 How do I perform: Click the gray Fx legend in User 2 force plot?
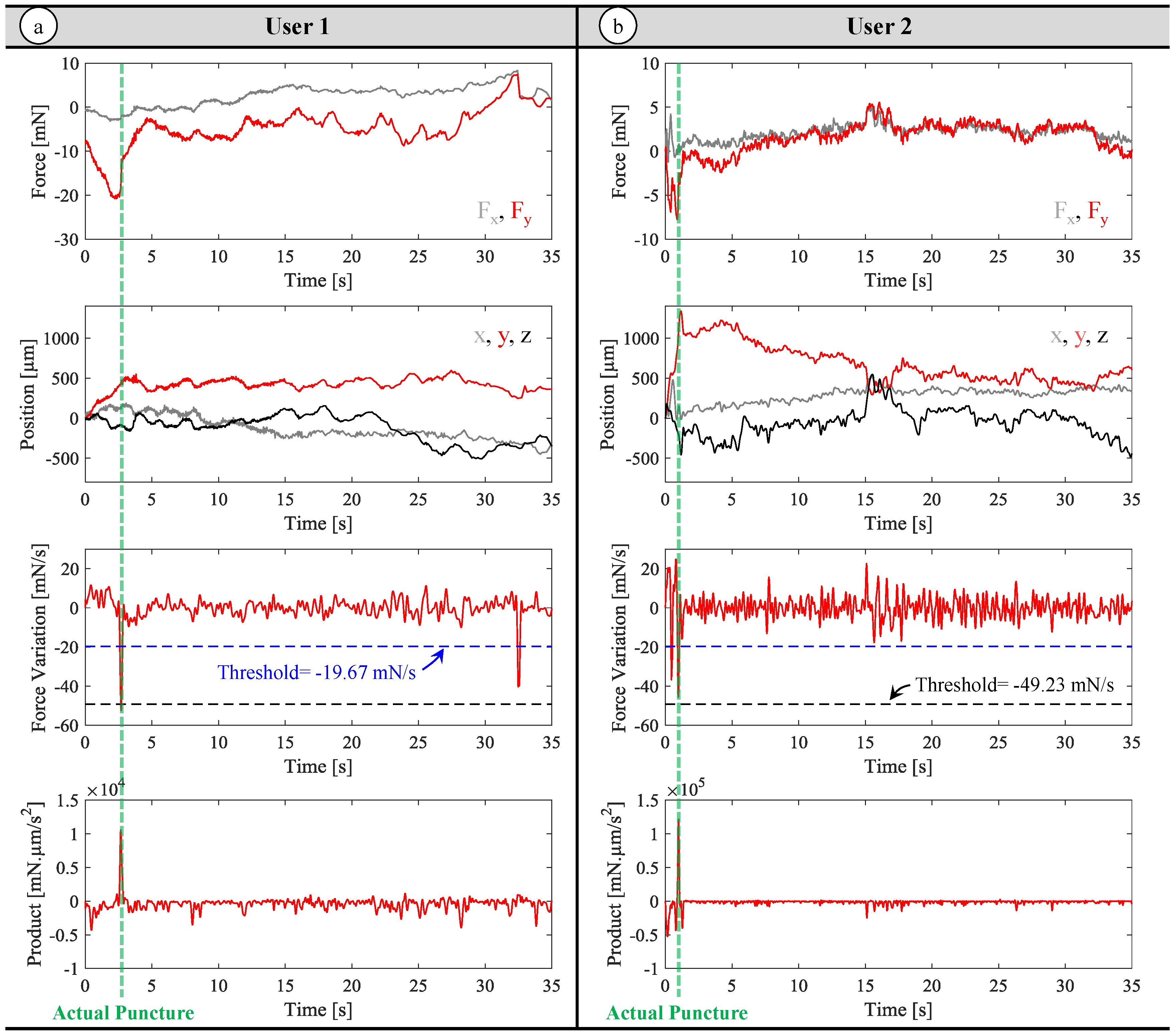[1064, 212]
